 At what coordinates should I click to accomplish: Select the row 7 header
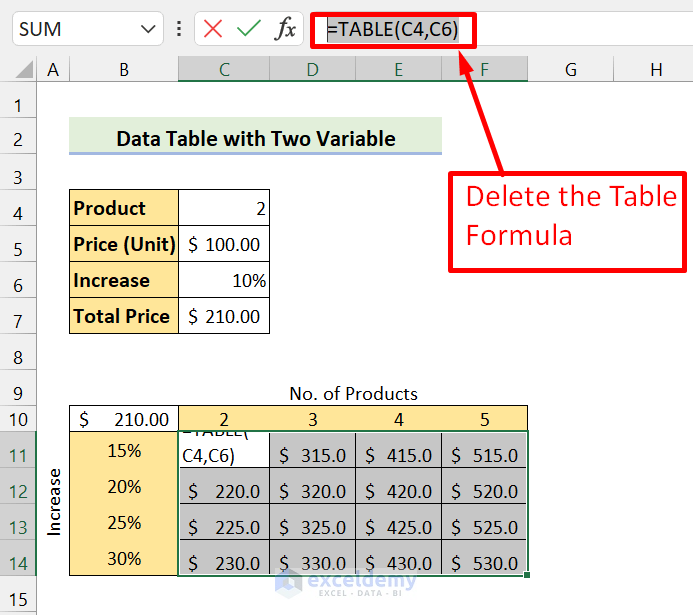pyautogui.click(x=18, y=318)
